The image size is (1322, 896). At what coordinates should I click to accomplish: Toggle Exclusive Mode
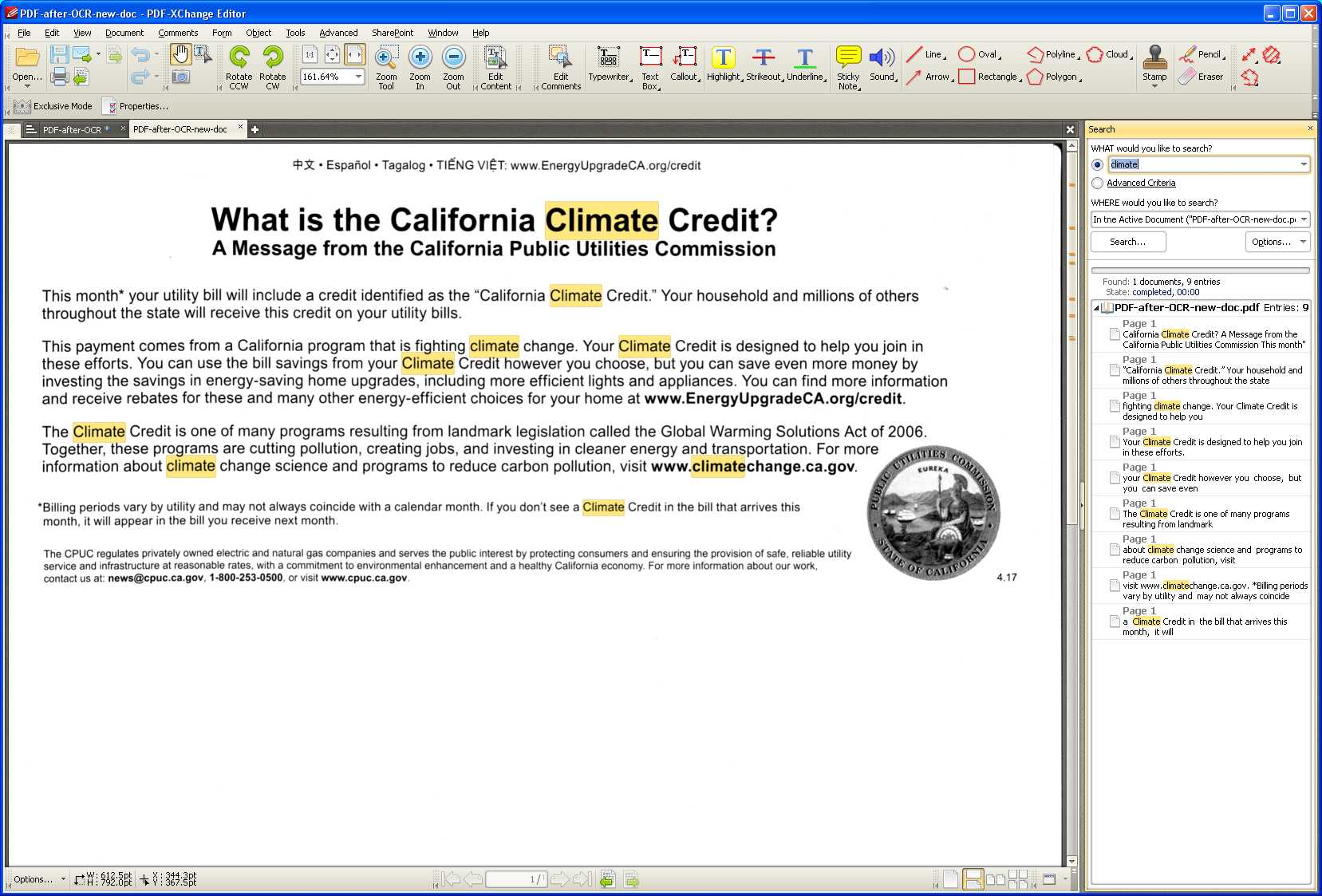pos(53,106)
